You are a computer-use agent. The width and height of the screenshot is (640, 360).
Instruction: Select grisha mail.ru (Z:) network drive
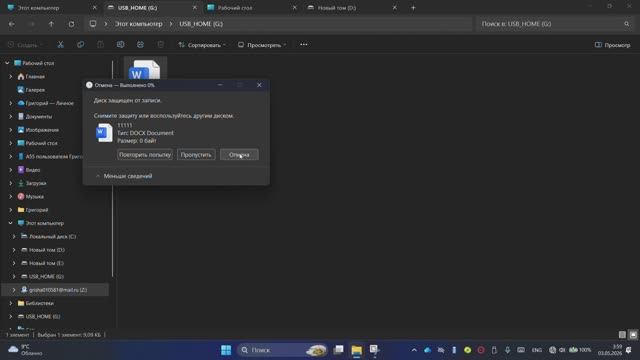[x=57, y=290]
